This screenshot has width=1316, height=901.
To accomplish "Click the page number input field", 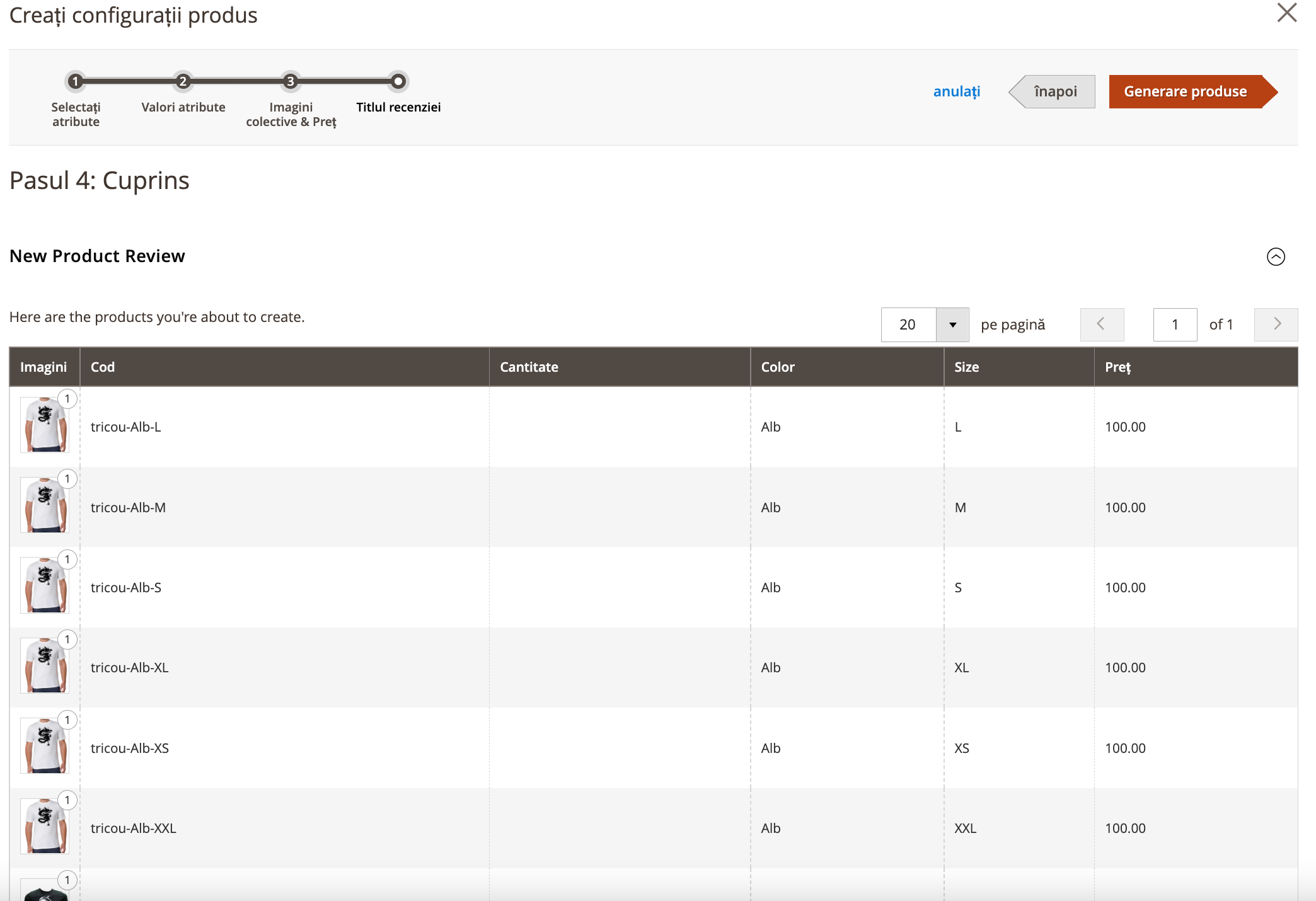I will [1175, 324].
